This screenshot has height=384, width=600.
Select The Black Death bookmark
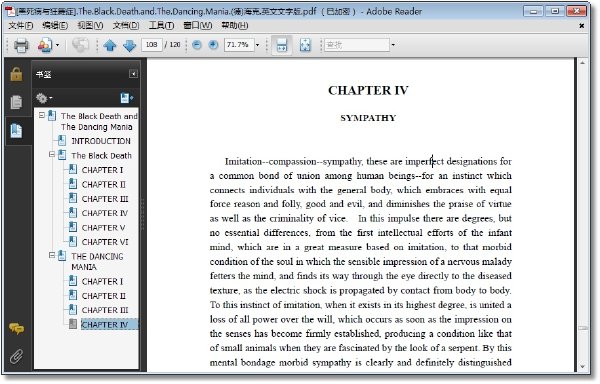tap(101, 156)
